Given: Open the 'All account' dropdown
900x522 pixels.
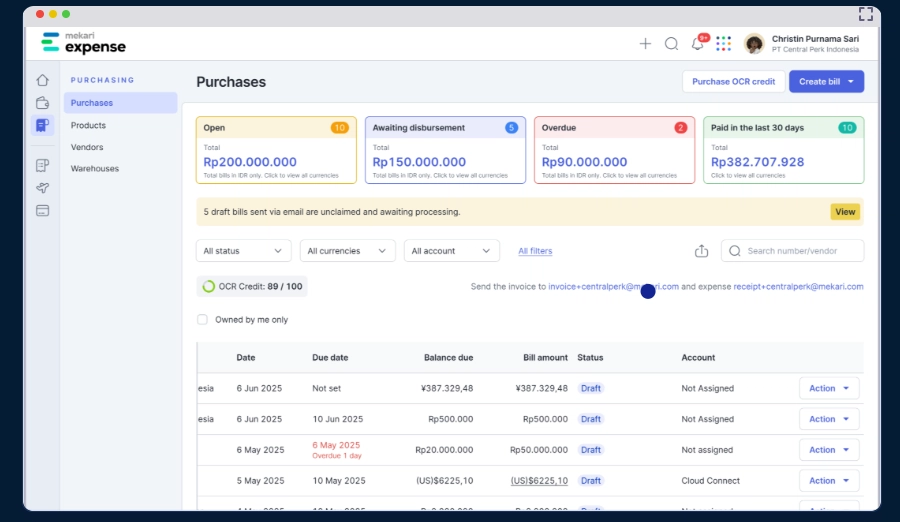Looking at the screenshot, I should [x=451, y=251].
